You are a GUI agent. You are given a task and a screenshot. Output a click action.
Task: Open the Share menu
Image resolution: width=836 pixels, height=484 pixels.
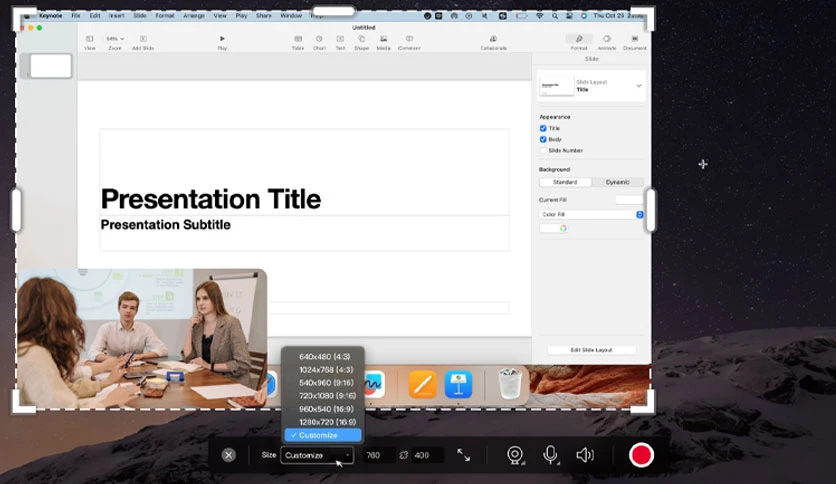(263, 15)
